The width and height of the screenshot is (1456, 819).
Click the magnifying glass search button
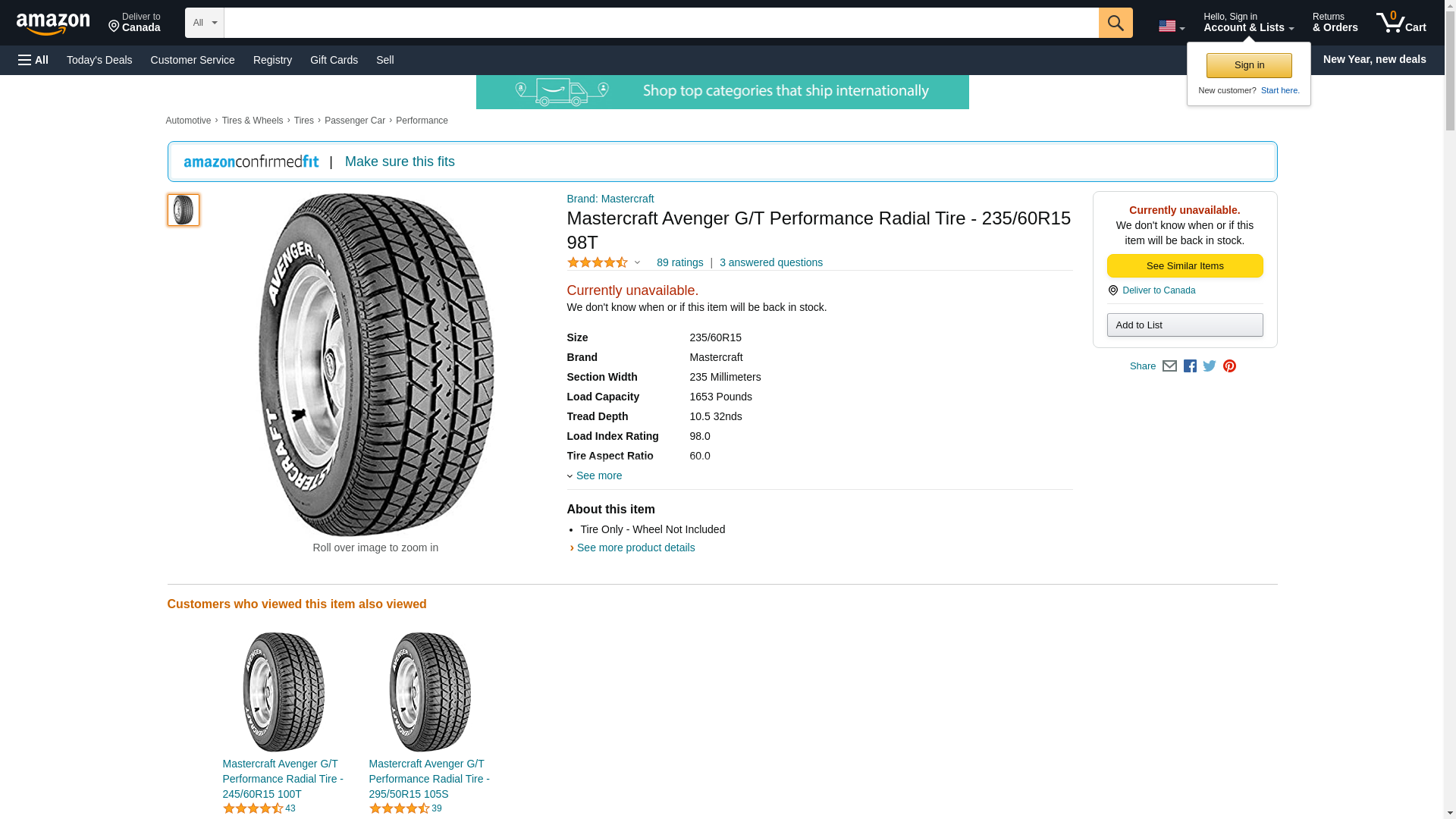click(1115, 23)
